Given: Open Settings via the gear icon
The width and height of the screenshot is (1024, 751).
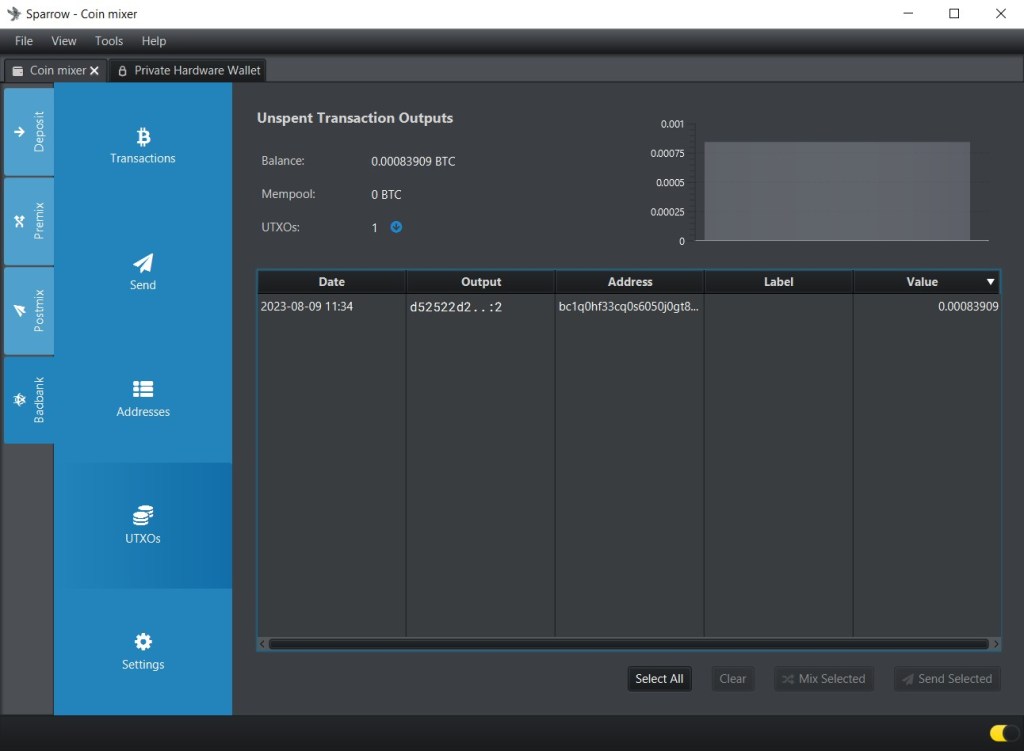Looking at the screenshot, I should tap(143, 642).
